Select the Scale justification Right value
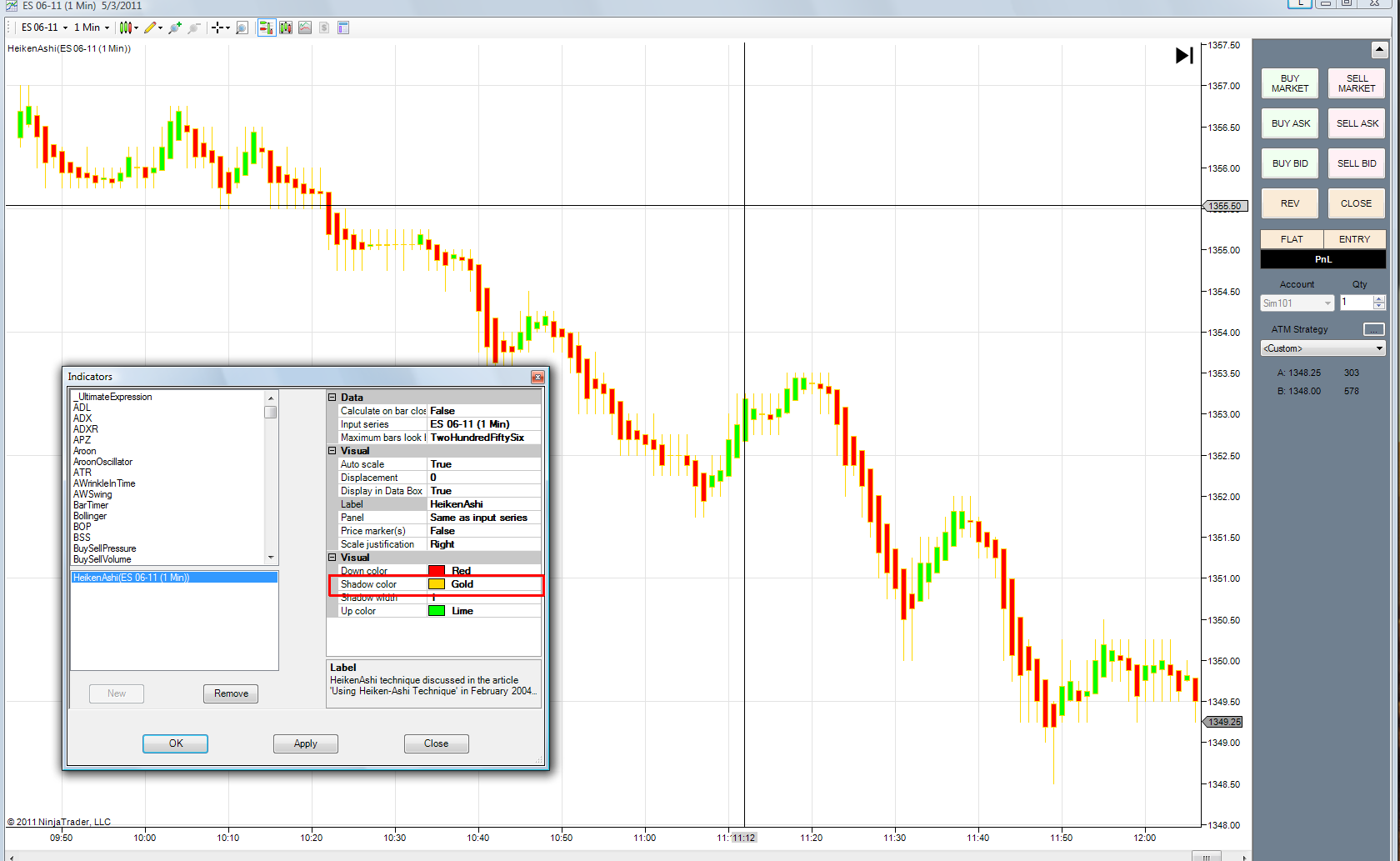 [x=484, y=544]
